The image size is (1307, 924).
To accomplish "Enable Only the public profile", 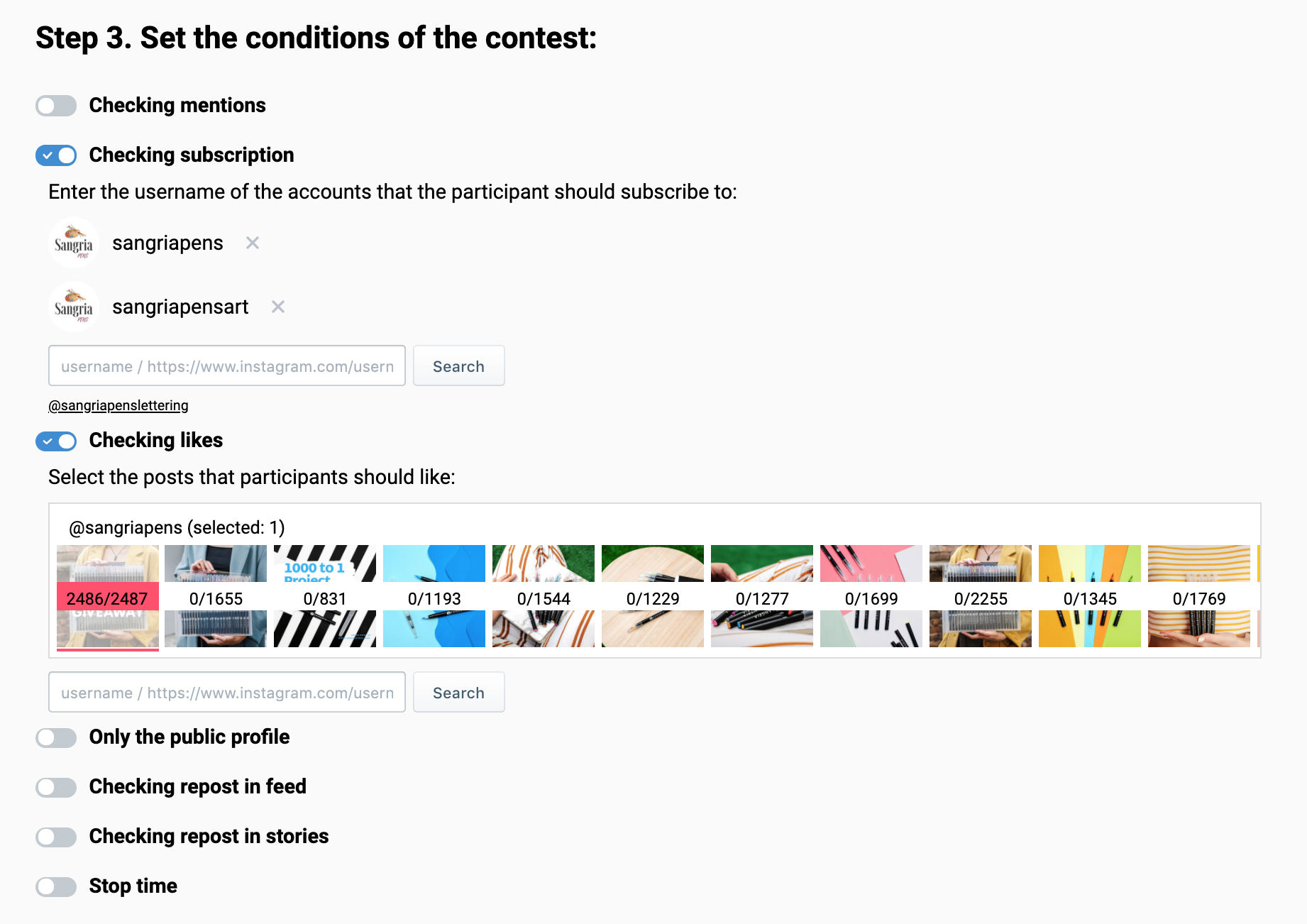I will (56, 737).
